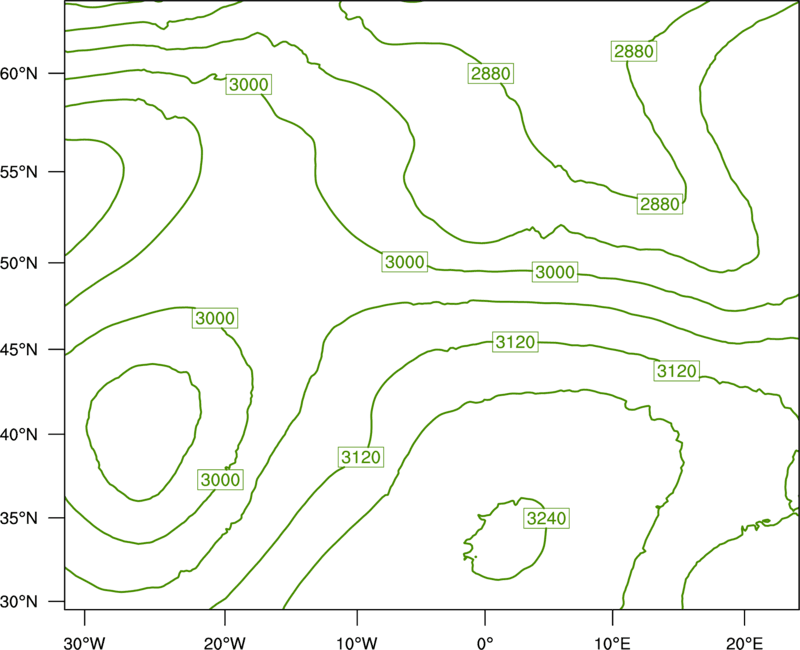The width and height of the screenshot is (800, 650).
Task: Click the 3240 contour label
Action: point(546,518)
